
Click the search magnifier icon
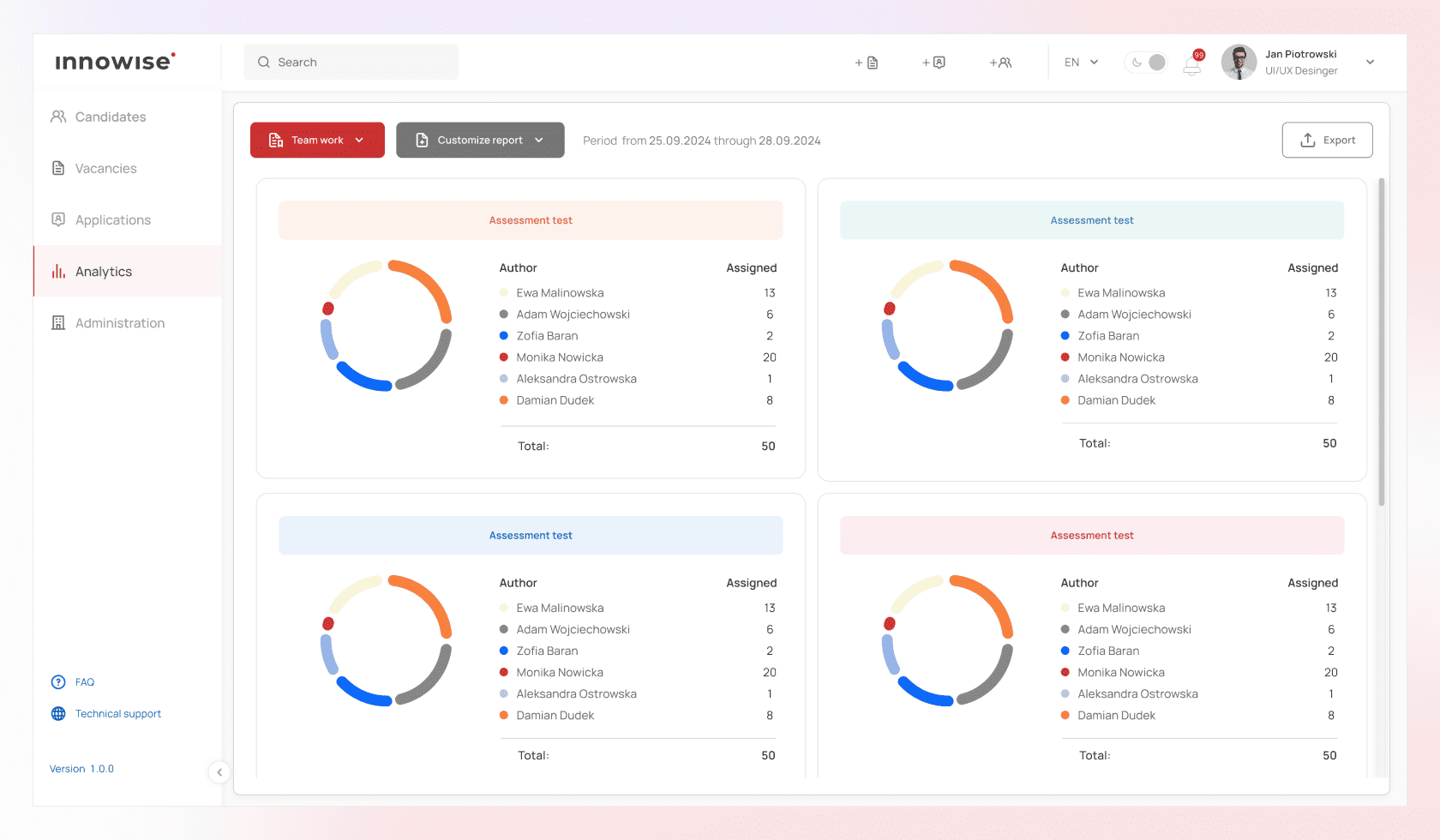tap(264, 63)
